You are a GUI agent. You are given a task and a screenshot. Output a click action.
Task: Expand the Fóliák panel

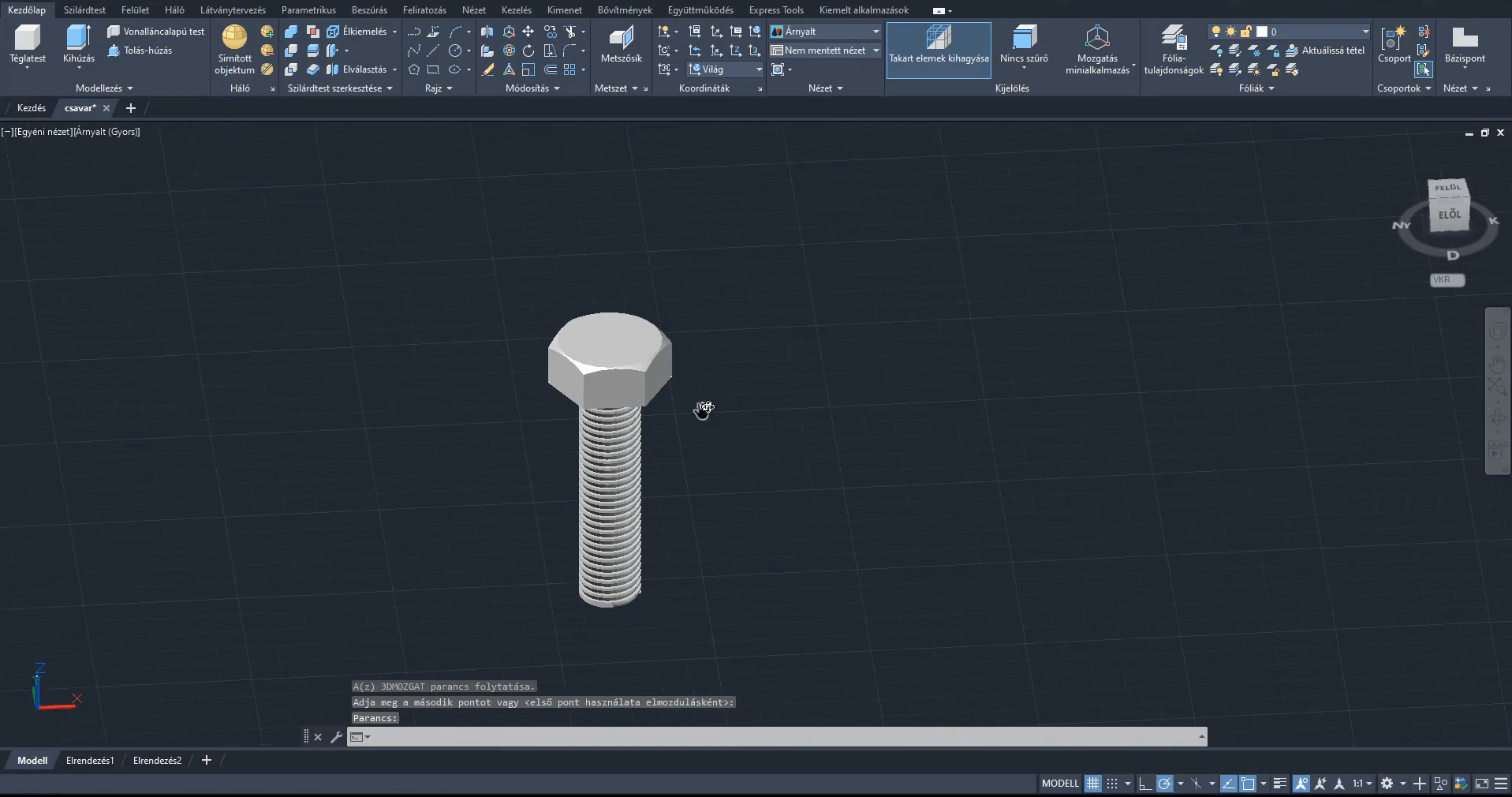(x=1256, y=88)
